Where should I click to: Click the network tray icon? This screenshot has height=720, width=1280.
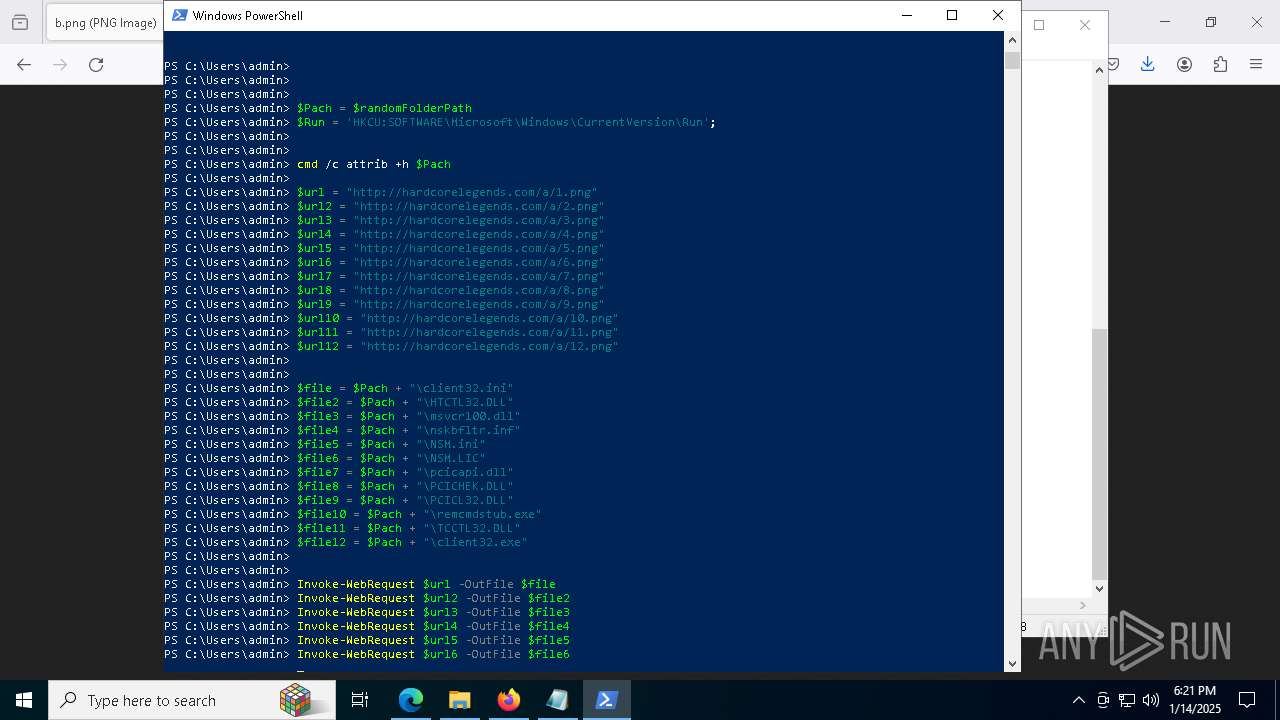(x=1127, y=700)
